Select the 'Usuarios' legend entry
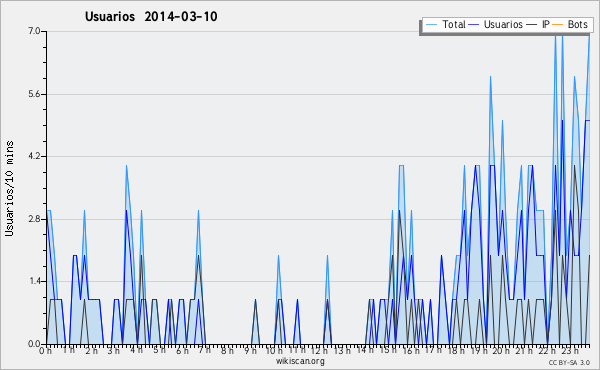600x370 pixels. (x=503, y=24)
